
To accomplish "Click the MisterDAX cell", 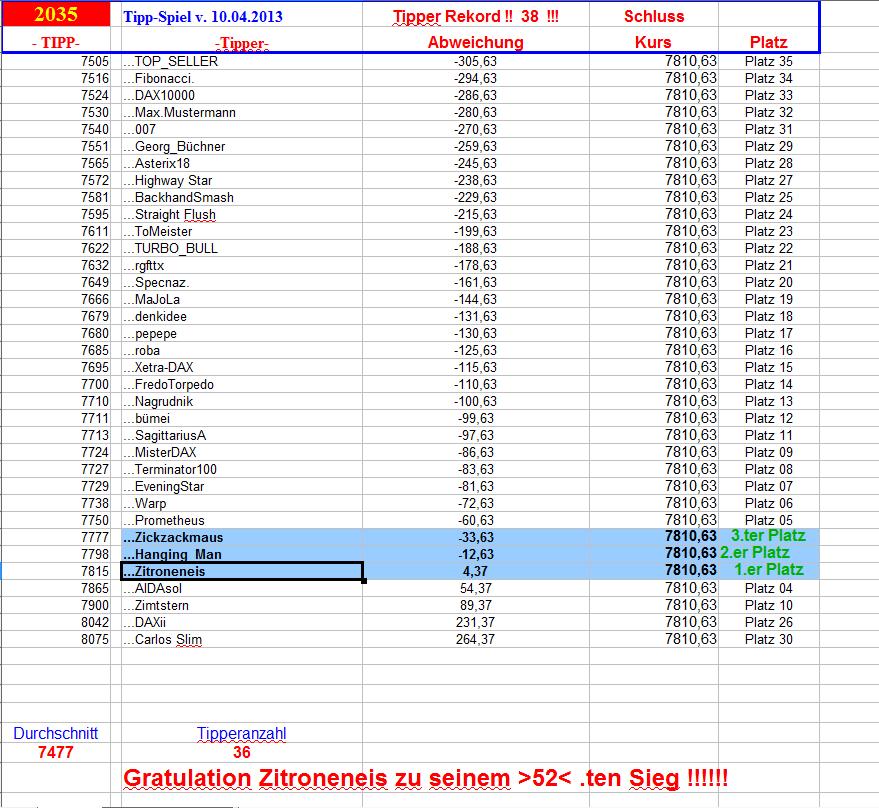I will tap(242, 453).
